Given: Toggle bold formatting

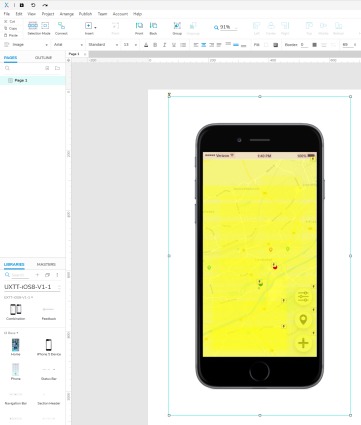Looking at the screenshot, I should 155,45.
